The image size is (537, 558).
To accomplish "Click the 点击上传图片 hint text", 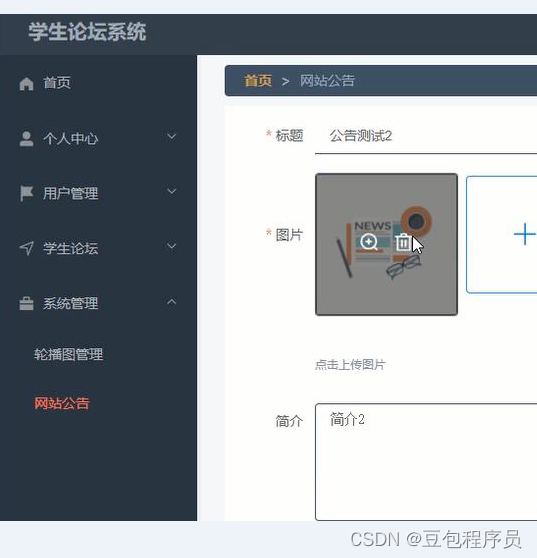I will 350,364.
